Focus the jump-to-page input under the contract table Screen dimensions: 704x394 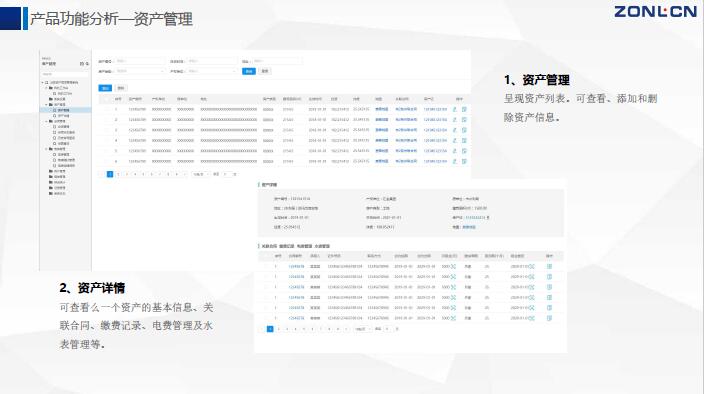387,329
